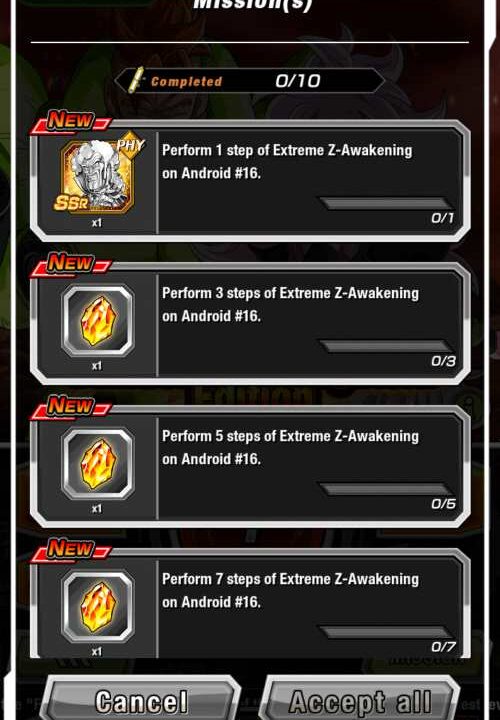Tap the crystal reward for 5 steps mission

98,463
